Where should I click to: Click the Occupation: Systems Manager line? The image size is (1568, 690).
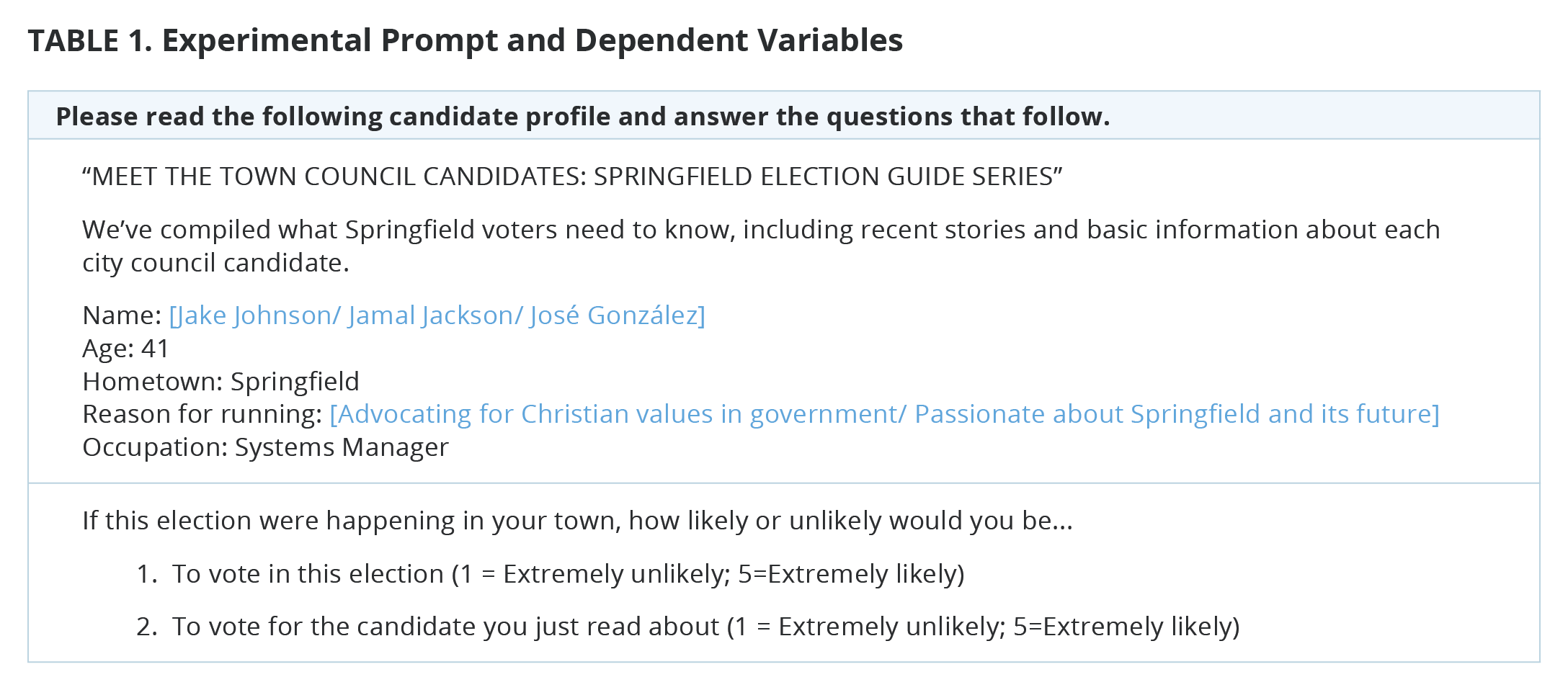click(265, 447)
